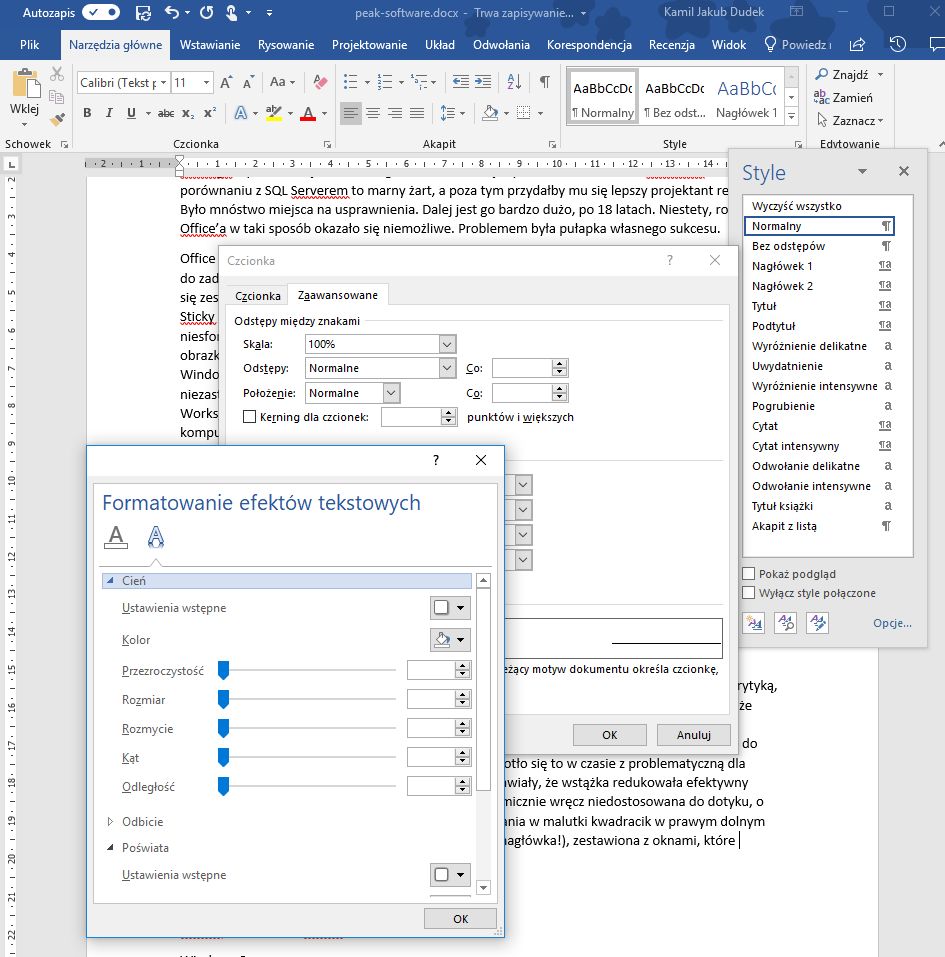Open the Wstawianie ribbon tab
The width and height of the screenshot is (945, 957).
click(210, 45)
